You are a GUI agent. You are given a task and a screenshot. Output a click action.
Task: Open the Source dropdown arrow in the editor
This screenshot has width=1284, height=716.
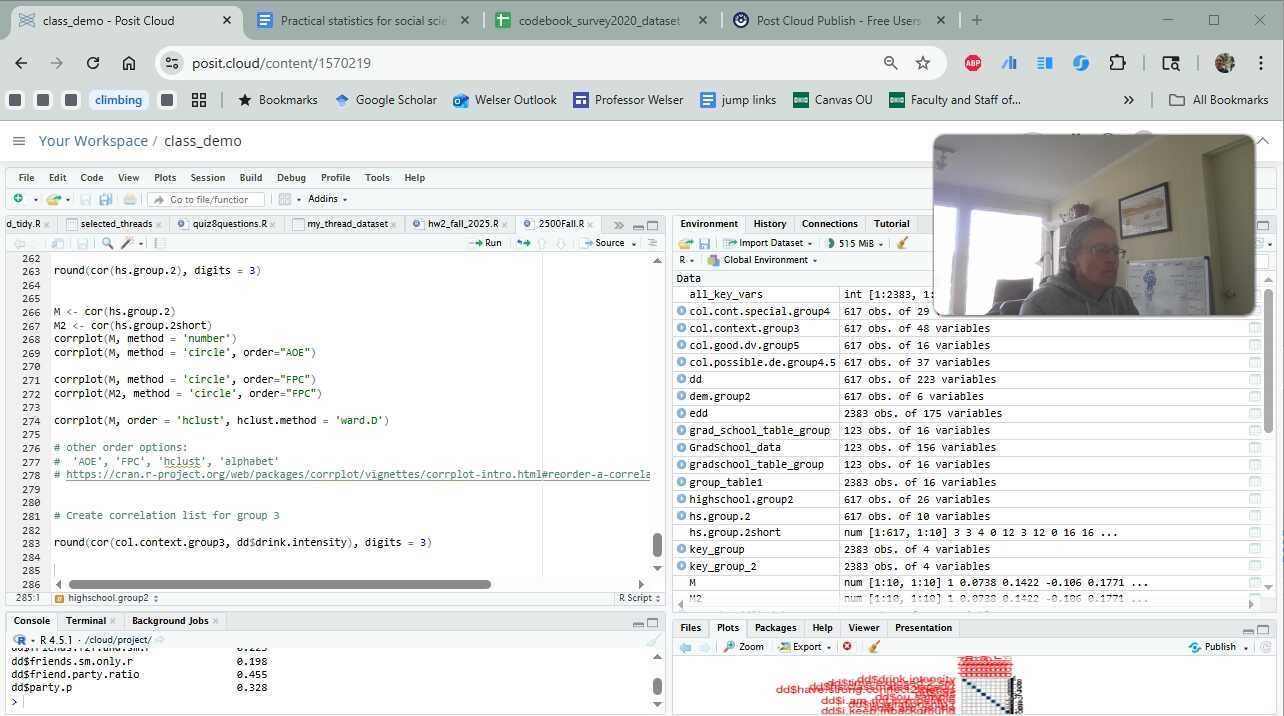click(x=635, y=243)
